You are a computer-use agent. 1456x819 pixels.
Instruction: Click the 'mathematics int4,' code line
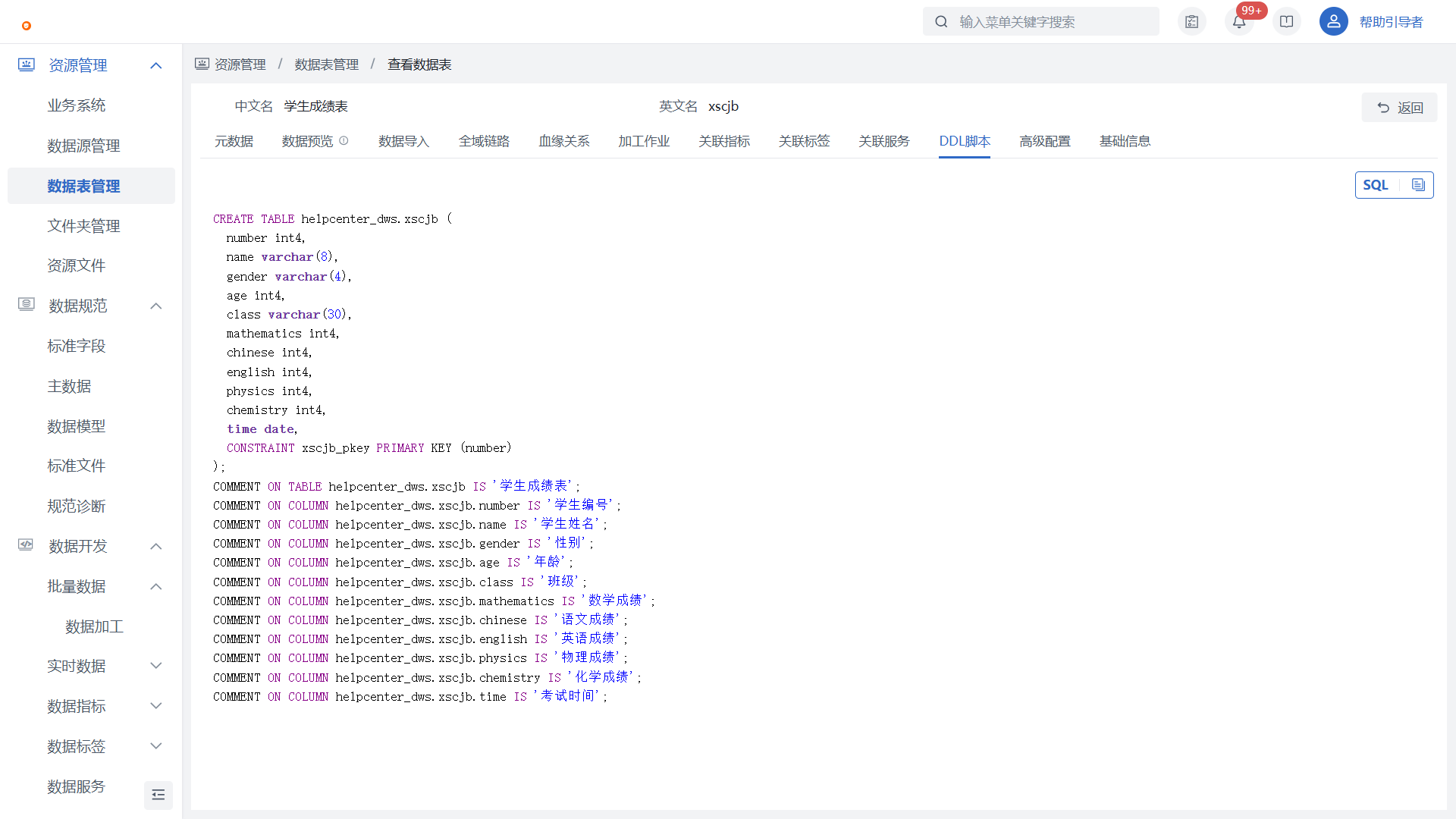point(283,334)
